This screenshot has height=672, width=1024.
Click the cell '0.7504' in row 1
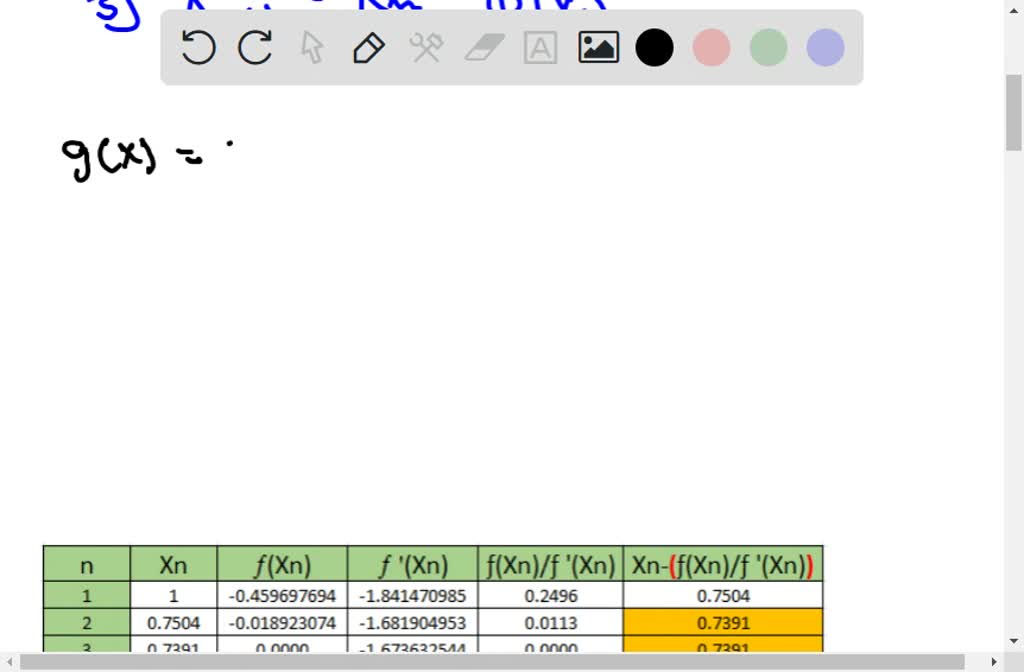(723, 596)
